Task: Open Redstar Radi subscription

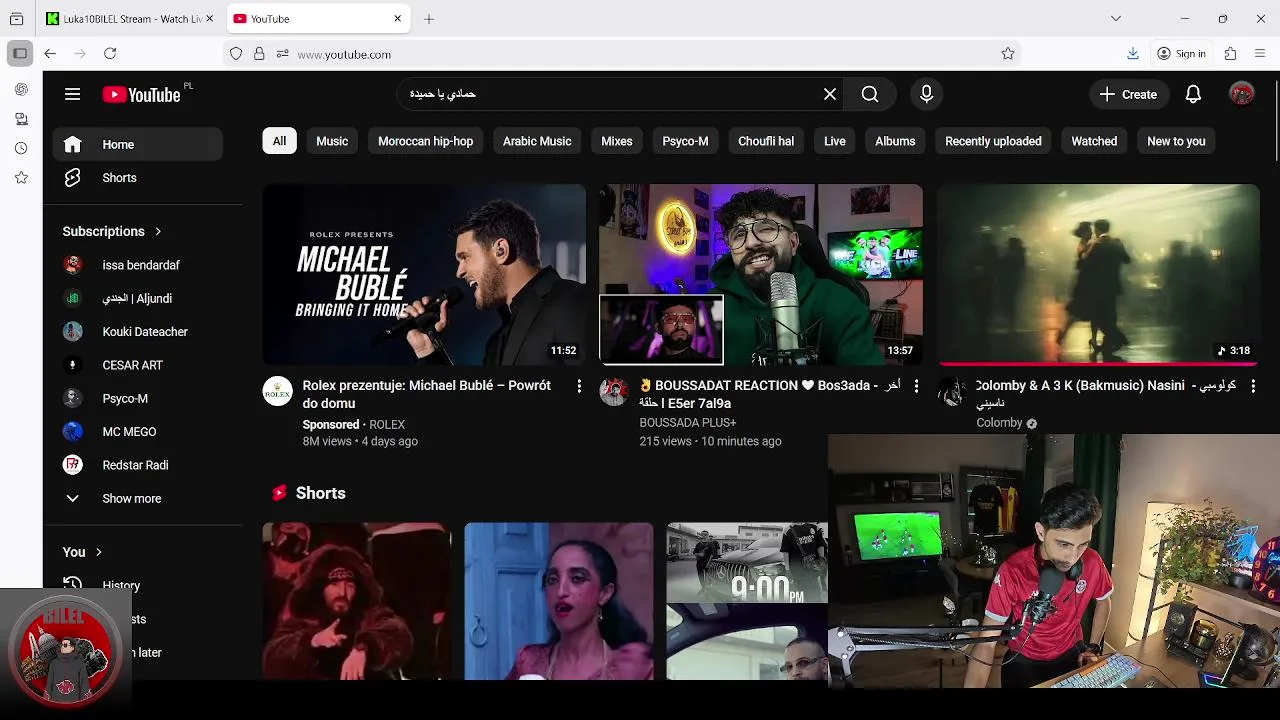Action: pyautogui.click(x=138, y=465)
